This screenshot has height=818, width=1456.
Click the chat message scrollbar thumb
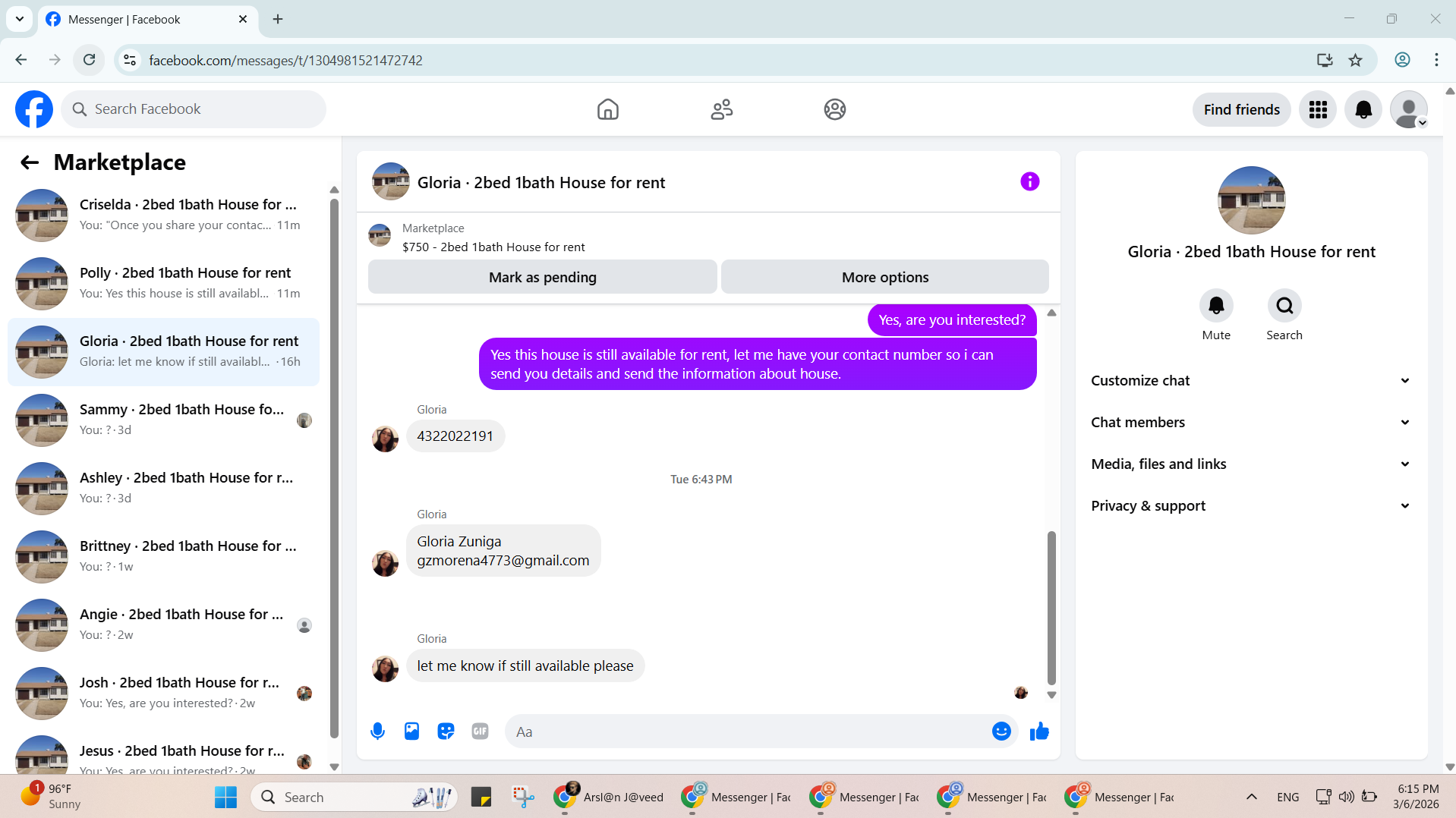coord(1051,608)
